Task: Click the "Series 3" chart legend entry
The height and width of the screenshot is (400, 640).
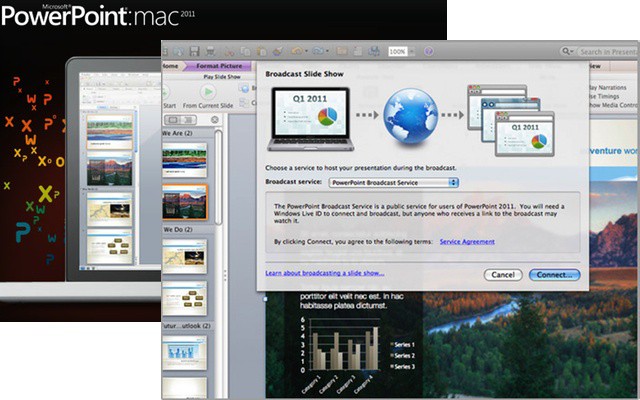Action: coord(403,367)
